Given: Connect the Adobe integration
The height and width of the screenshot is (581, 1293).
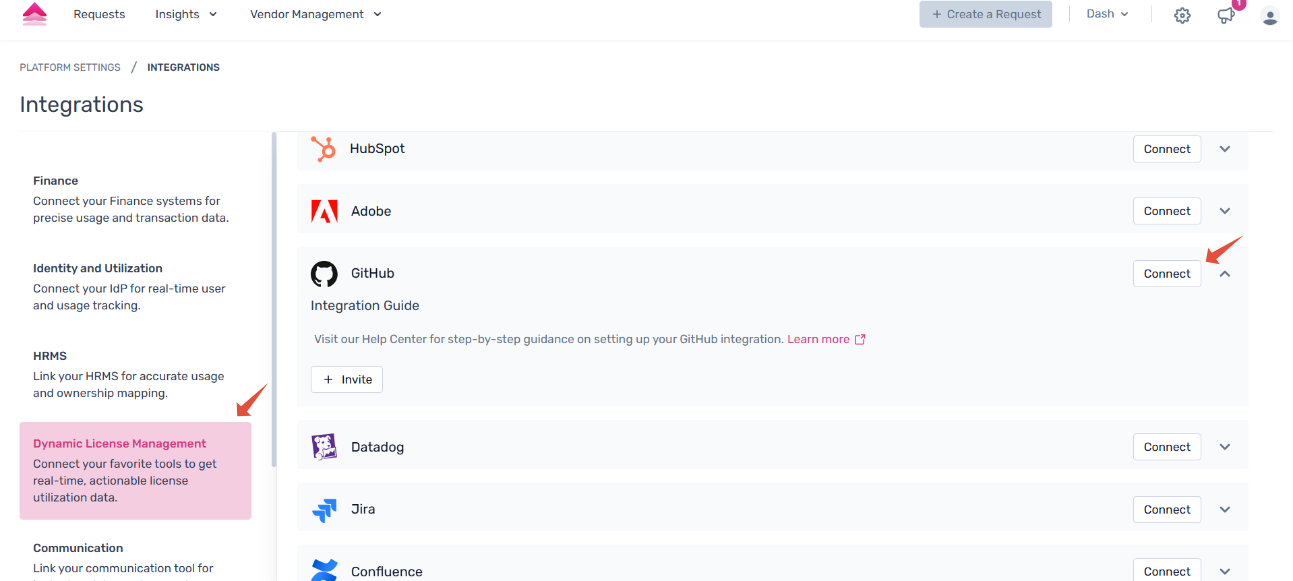Looking at the screenshot, I should (1167, 211).
